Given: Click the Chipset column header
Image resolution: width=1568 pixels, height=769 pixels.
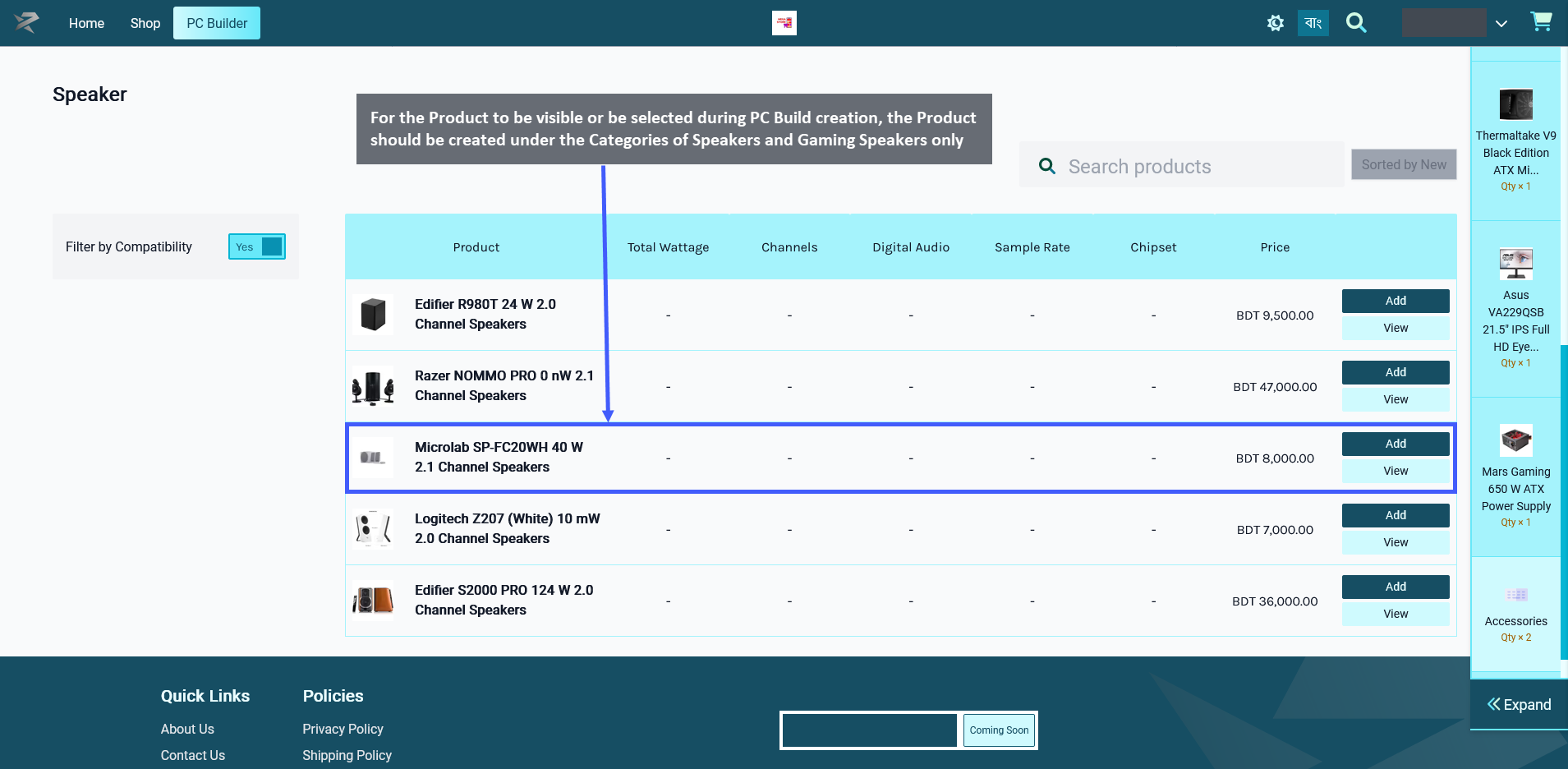Looking at the screenshot, I should coord(1153,247).
